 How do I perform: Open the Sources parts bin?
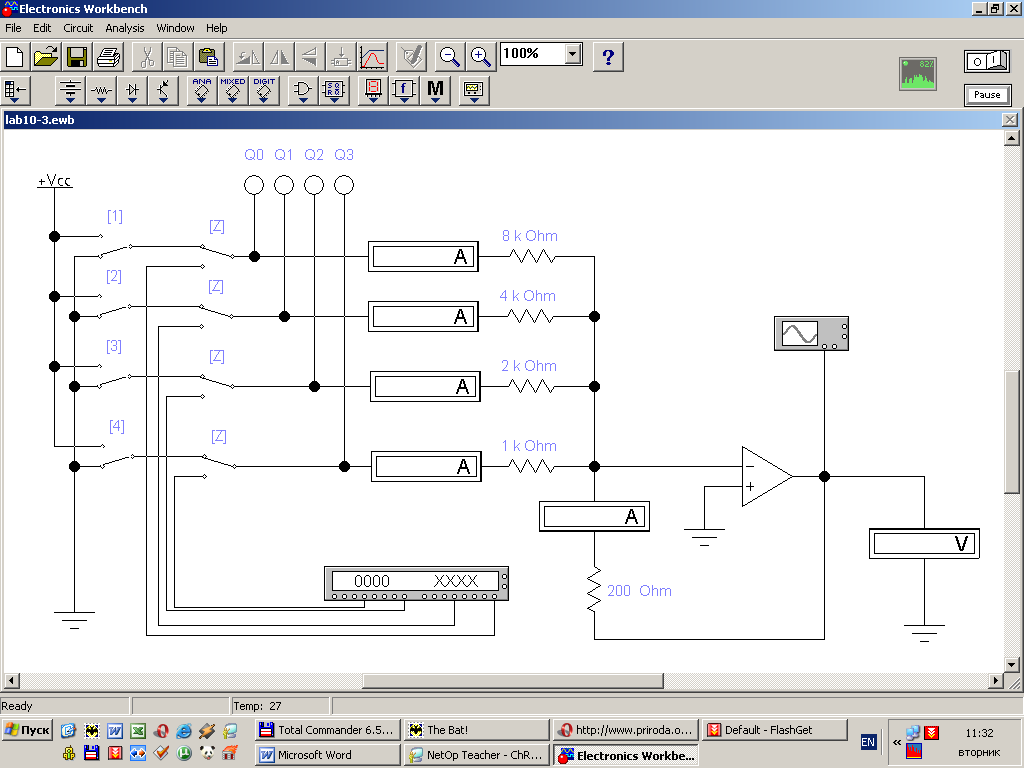coord(70,90)
